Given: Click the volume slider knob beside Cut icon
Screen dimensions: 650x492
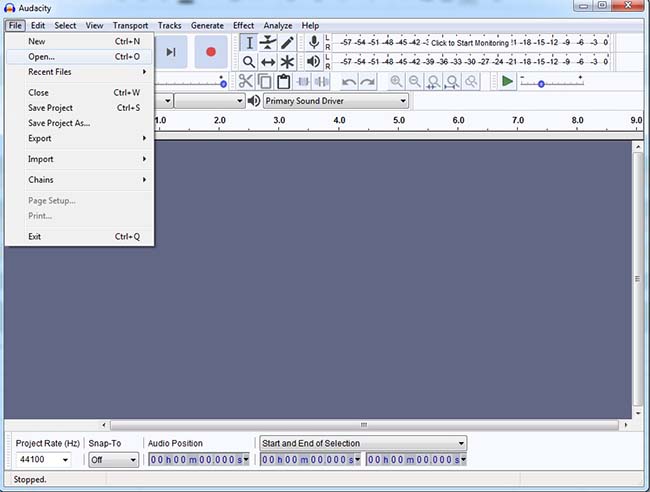Looking at the screenshot, I should [223, 84].
